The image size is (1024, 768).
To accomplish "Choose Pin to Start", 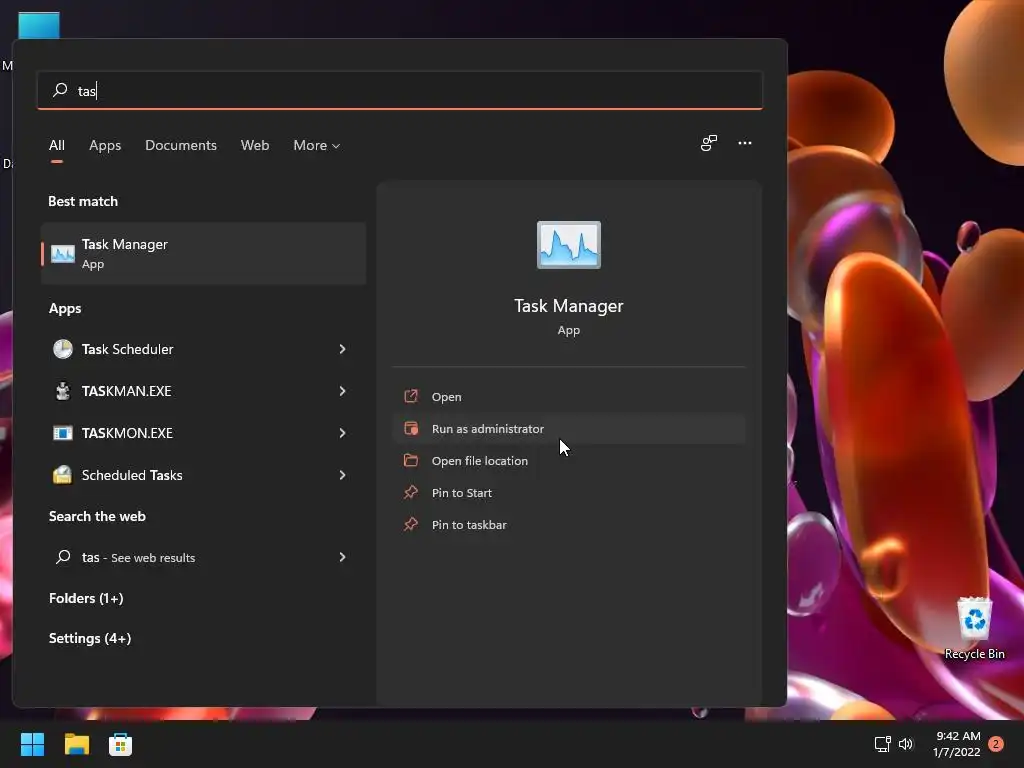I will (568, 492).
